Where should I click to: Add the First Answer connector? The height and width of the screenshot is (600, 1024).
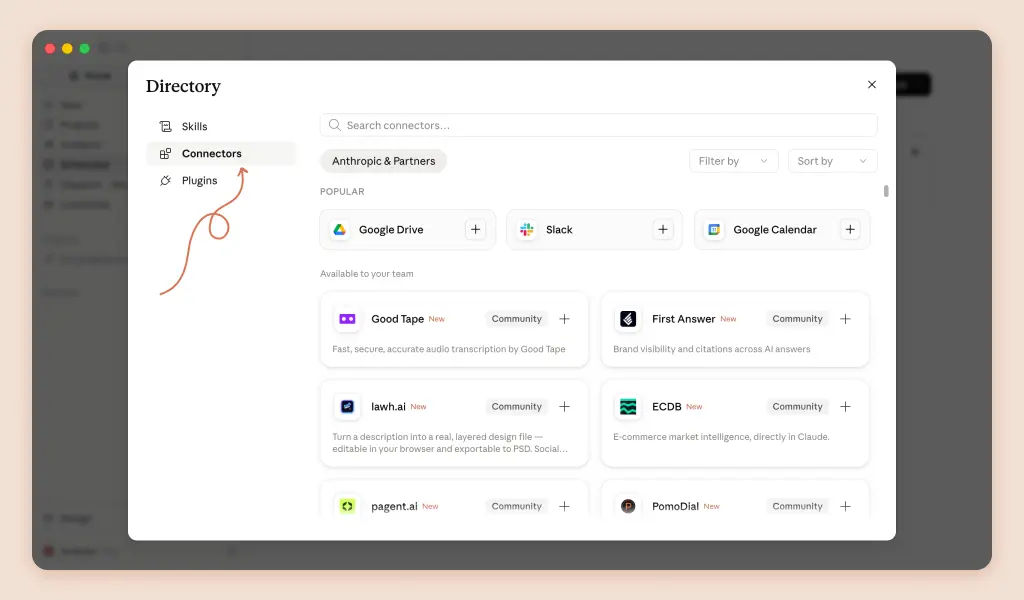pos(845,319)
